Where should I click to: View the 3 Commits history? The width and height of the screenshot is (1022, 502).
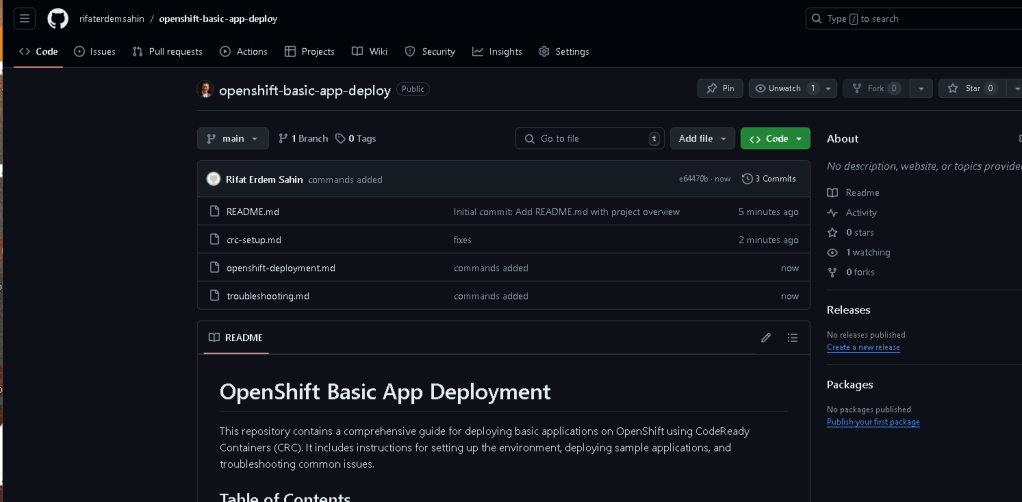tap(769, 179)
